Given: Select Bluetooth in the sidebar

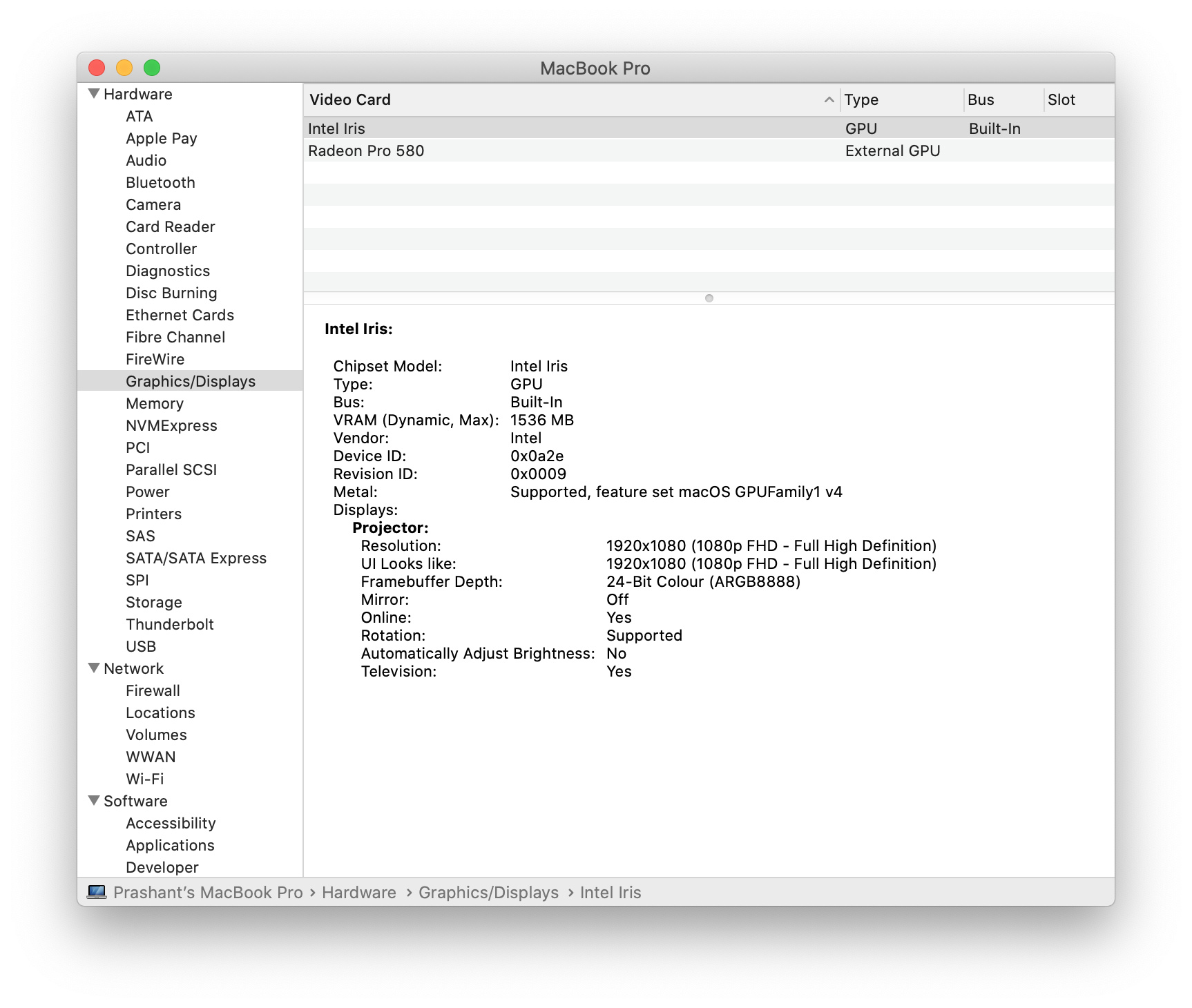Looking at the screenshot, I should click(x=160, y=182).
